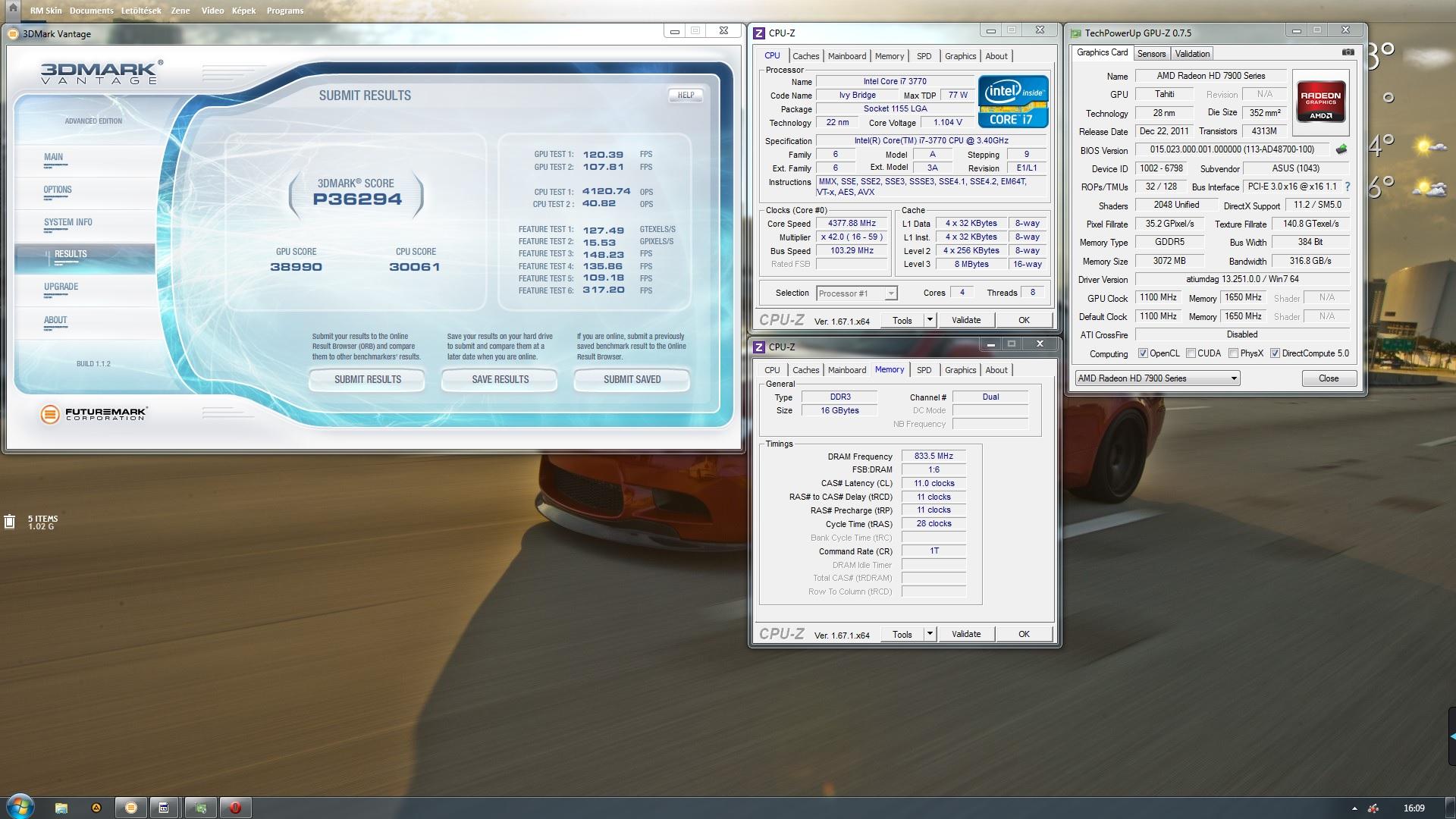Click the Radeon Graphics logo in GPU-Z

pos(1320,103)
